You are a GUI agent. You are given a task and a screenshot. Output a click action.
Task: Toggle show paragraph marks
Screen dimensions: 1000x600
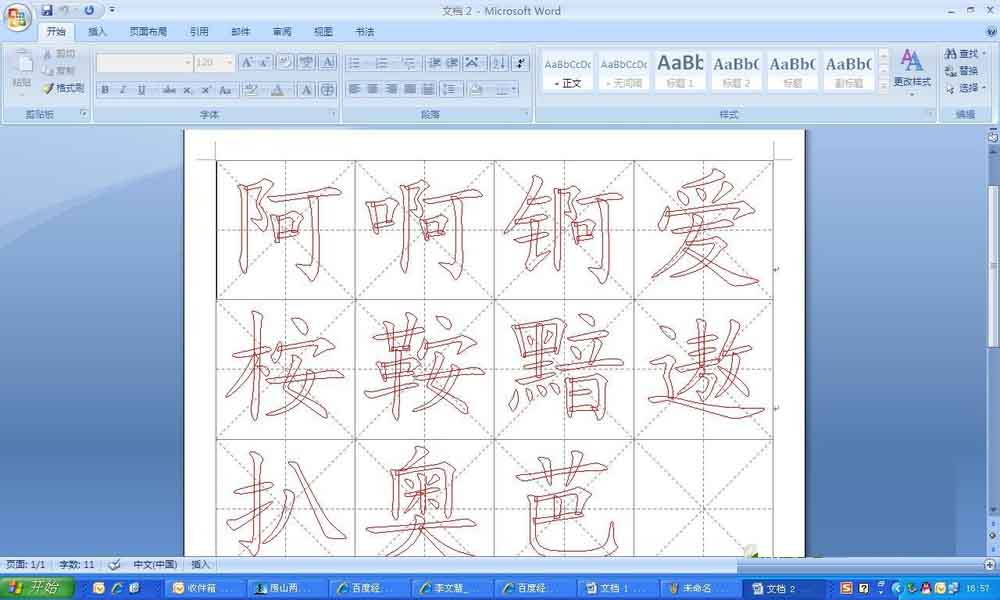(520, 62)
